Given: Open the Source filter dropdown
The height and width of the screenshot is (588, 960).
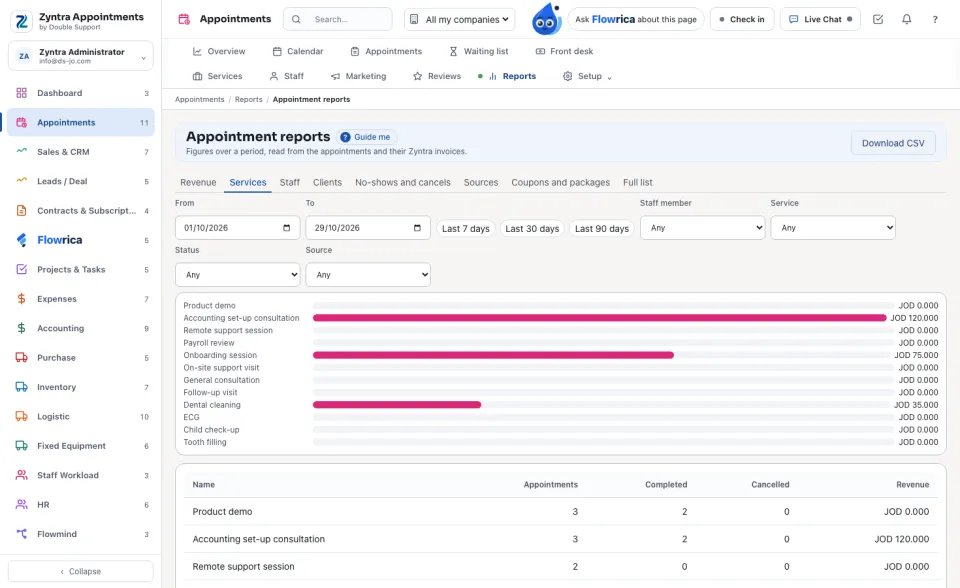Looking at the screenshot, I should pos(368,275).
